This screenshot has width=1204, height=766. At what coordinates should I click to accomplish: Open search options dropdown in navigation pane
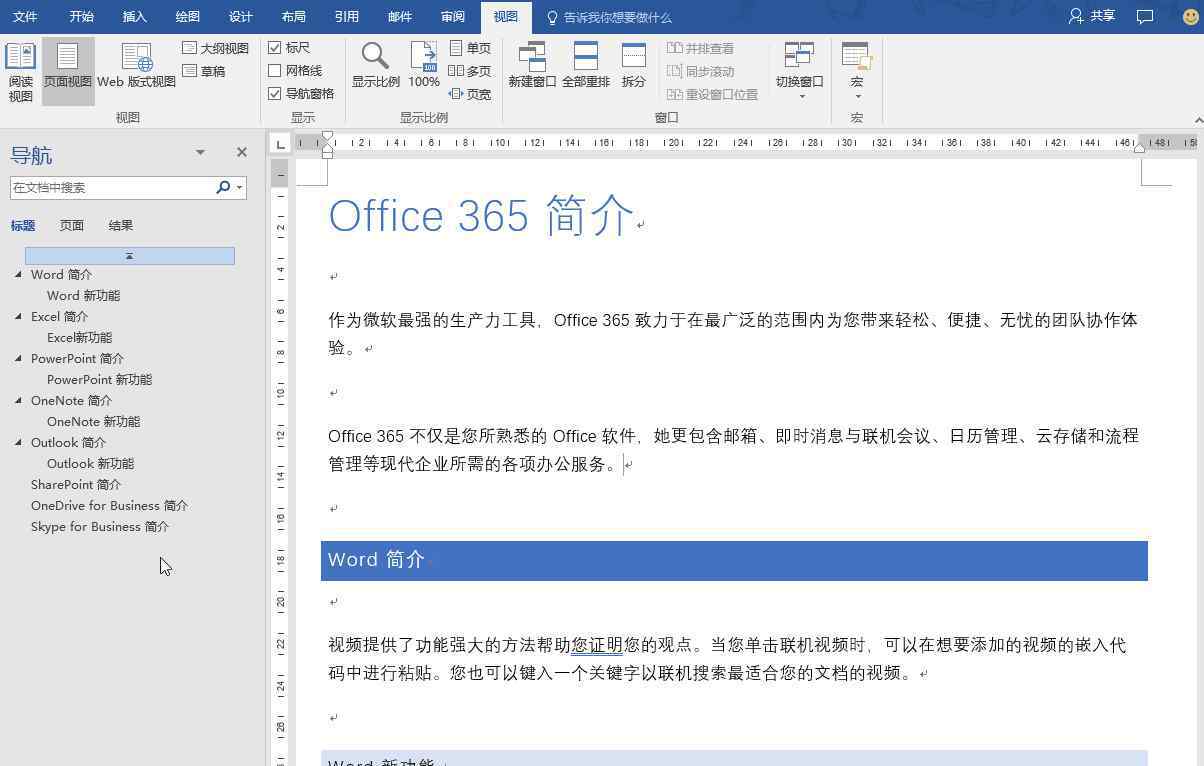(x=239, y=188)
